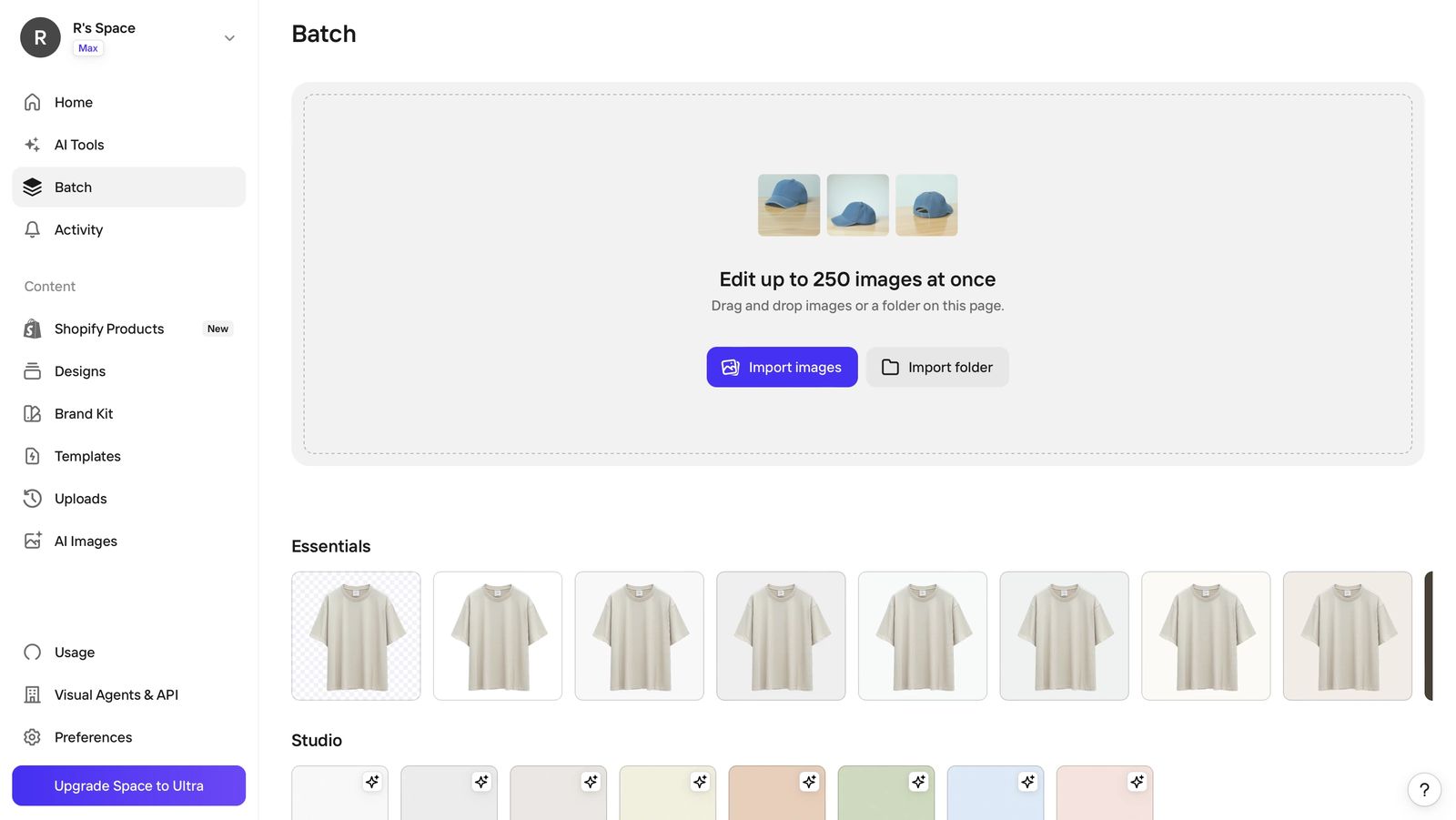This screenshot has width=1456, height=820.
Task: Open the Brand Kit icon
Action: [33, 413]
